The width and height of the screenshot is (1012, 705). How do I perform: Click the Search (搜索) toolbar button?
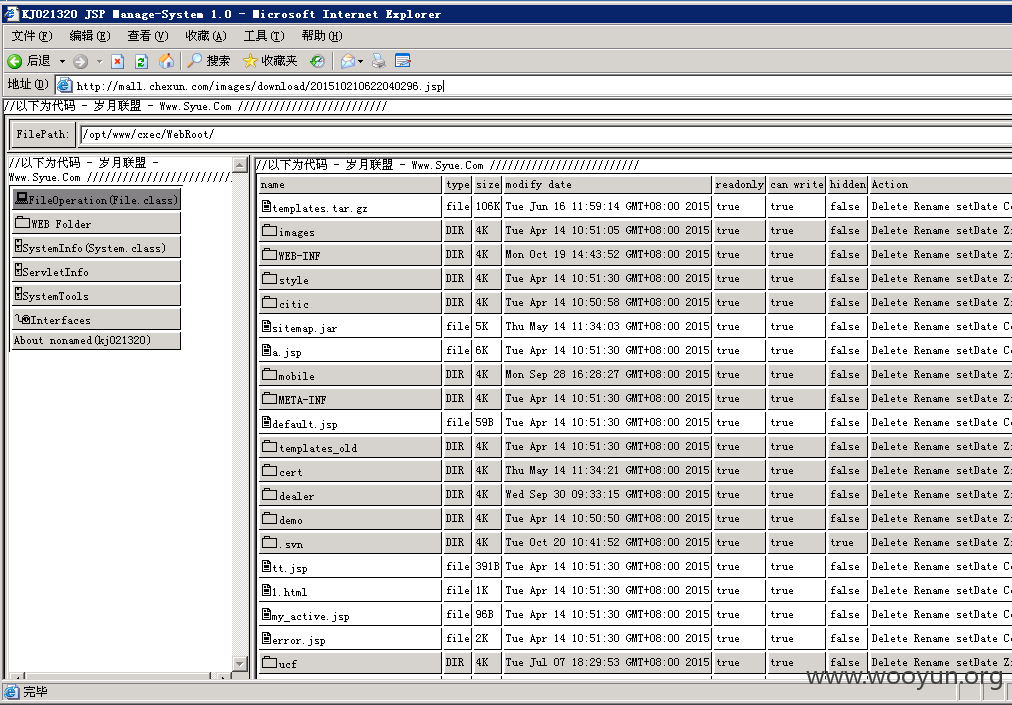click(208, 61)
